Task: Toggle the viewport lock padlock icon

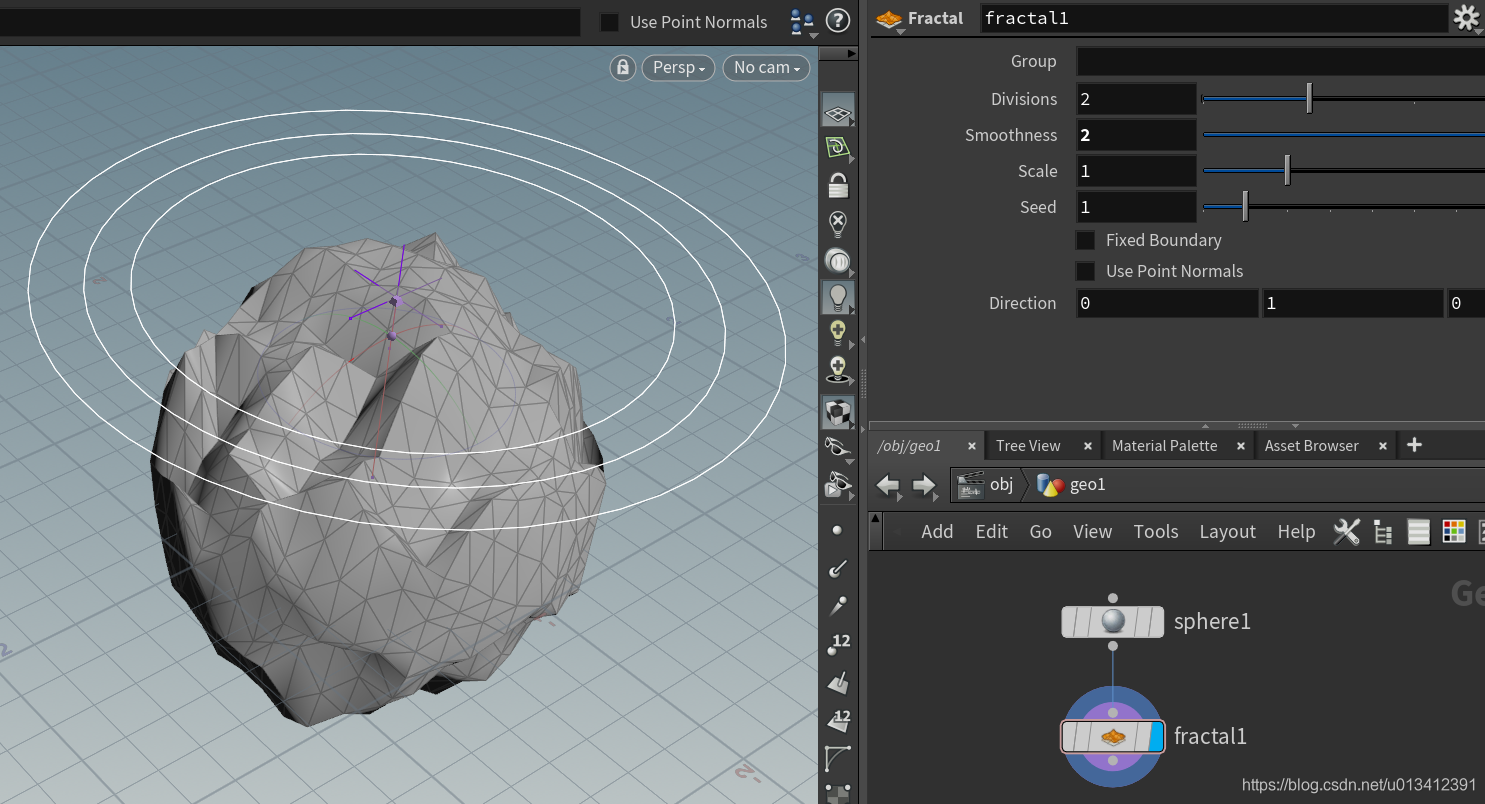Action: (x=838, y=185)
